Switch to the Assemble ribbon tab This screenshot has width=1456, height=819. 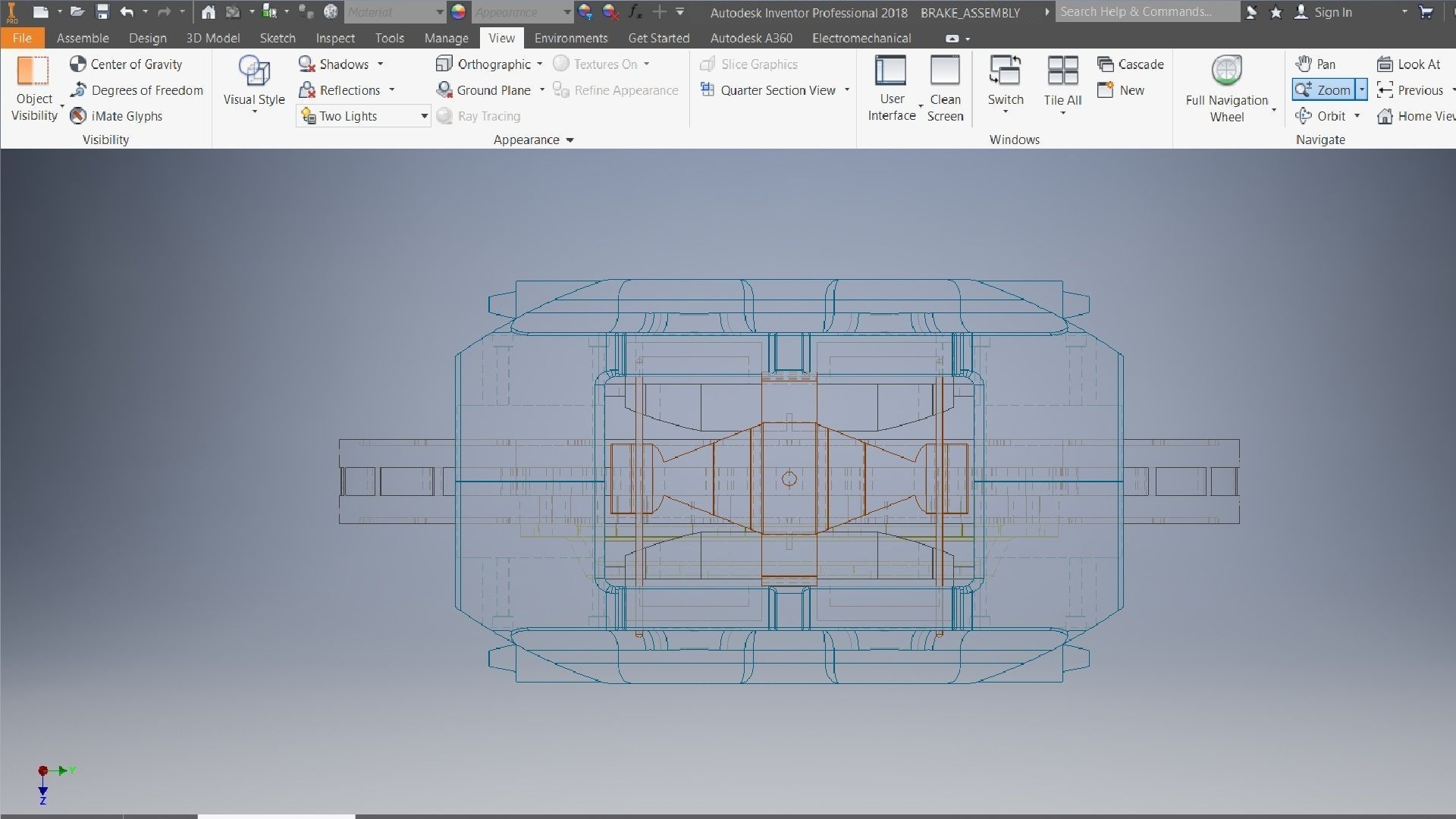tap(83, 38)
